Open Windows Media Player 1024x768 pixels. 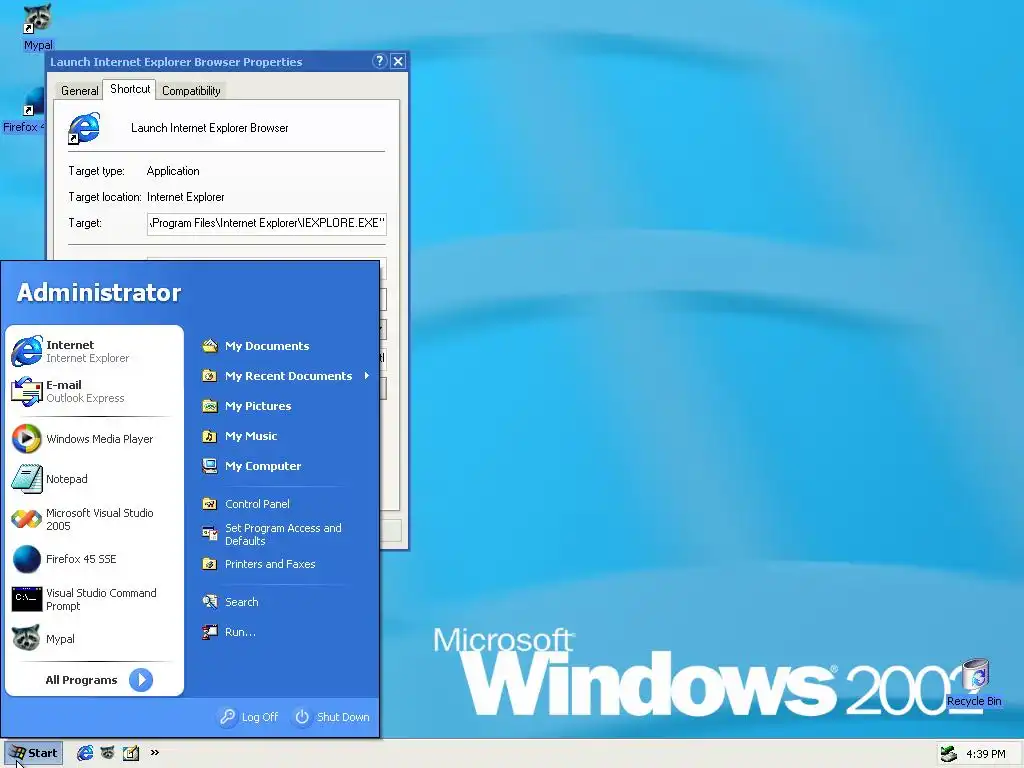tap(94, 439)
